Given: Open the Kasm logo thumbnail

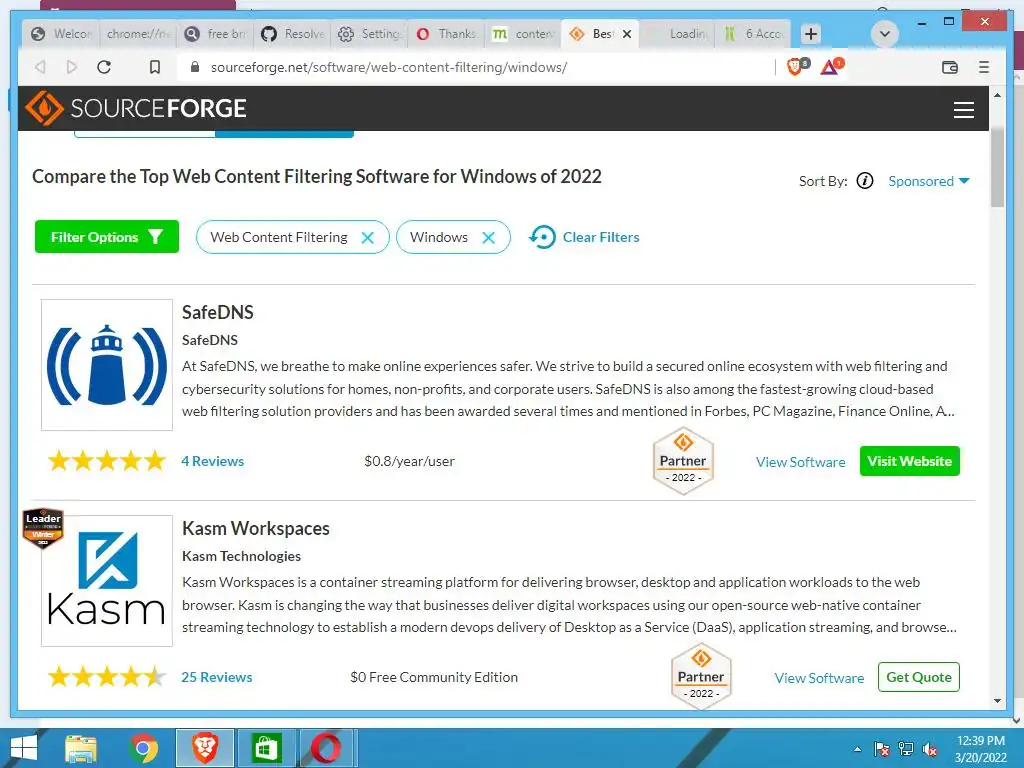Looking at the screenshot, I should (106, 581).
